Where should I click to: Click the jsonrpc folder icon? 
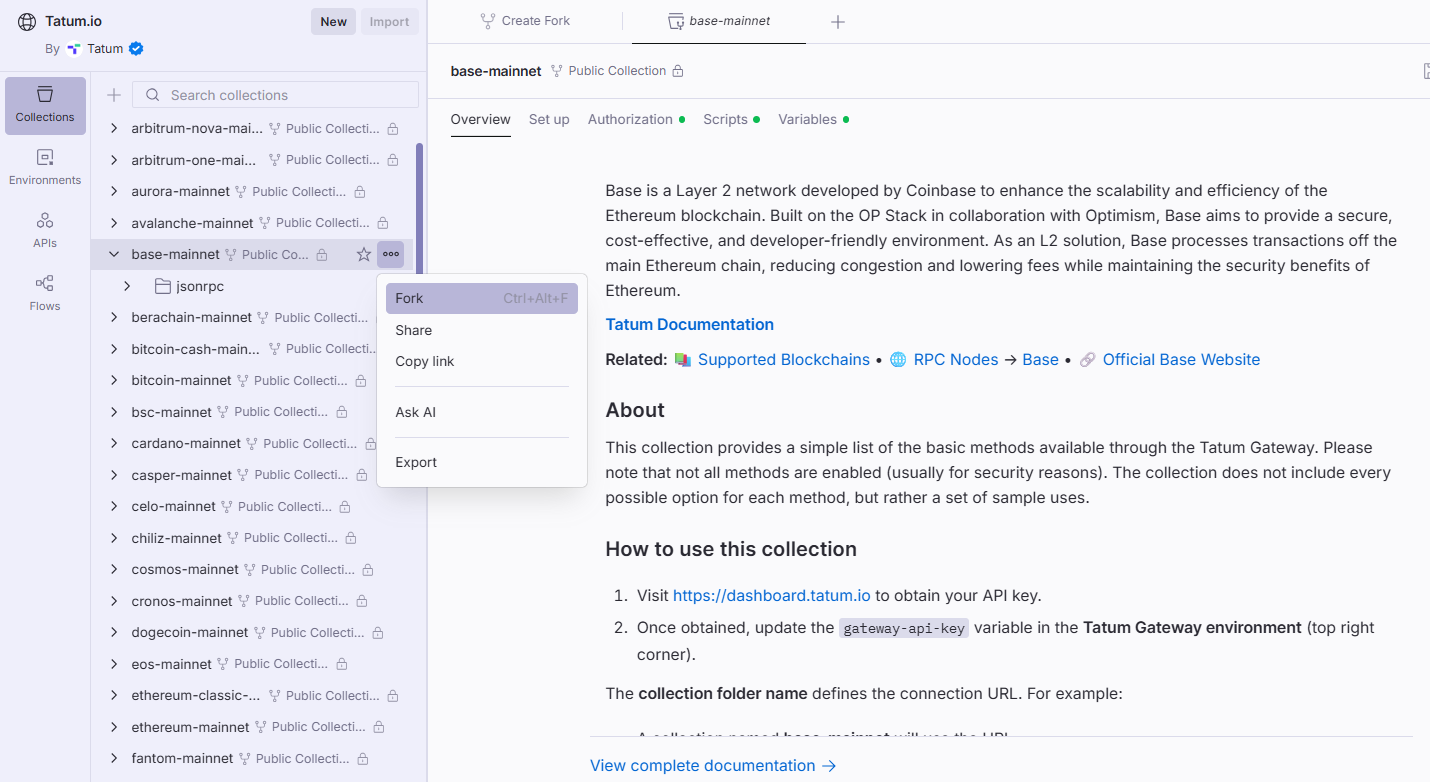tap(163, 286)
